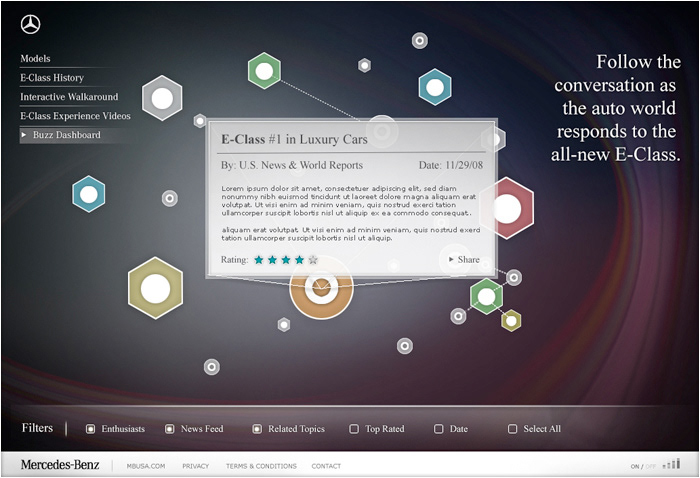Open E-Class Experience Videos

coord(75,116)
